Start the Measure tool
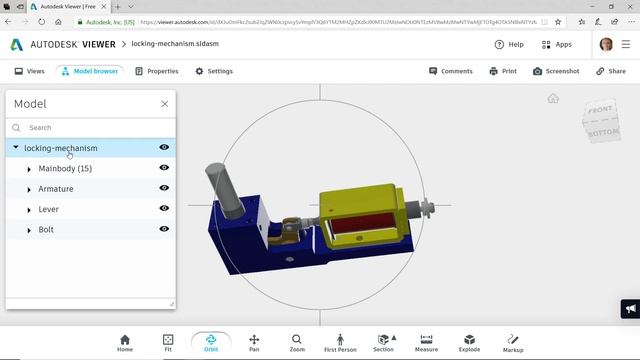Image resolution: width=640 pixels, height=360 pixels. 426,343
